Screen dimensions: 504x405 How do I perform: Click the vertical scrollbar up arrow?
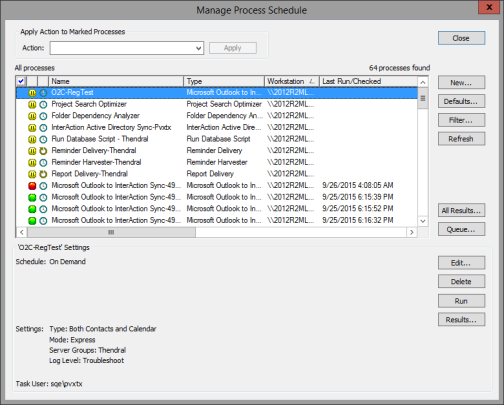(423, 82)
